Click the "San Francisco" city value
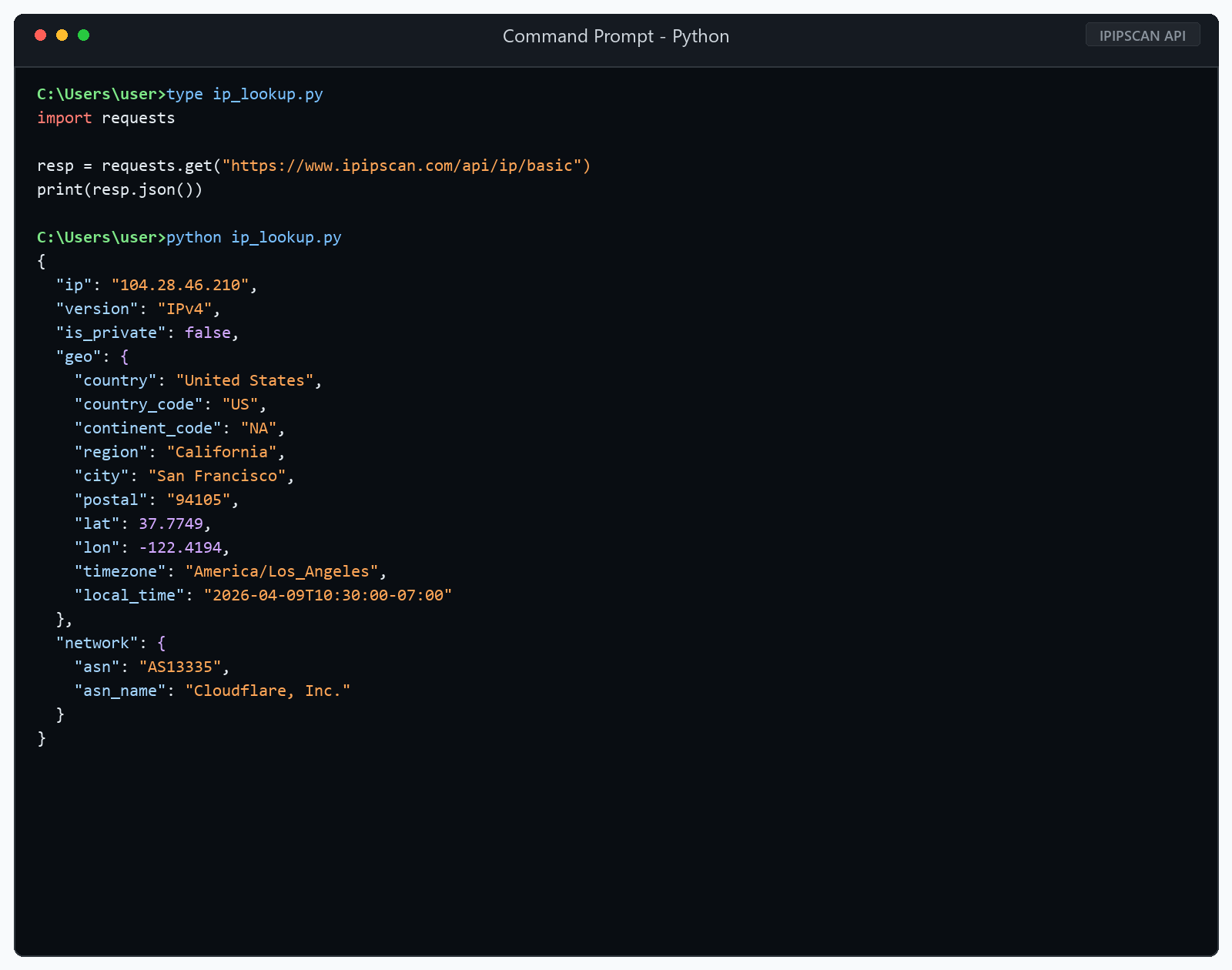This screenshot has height=970, width=1232. [217, 476]
